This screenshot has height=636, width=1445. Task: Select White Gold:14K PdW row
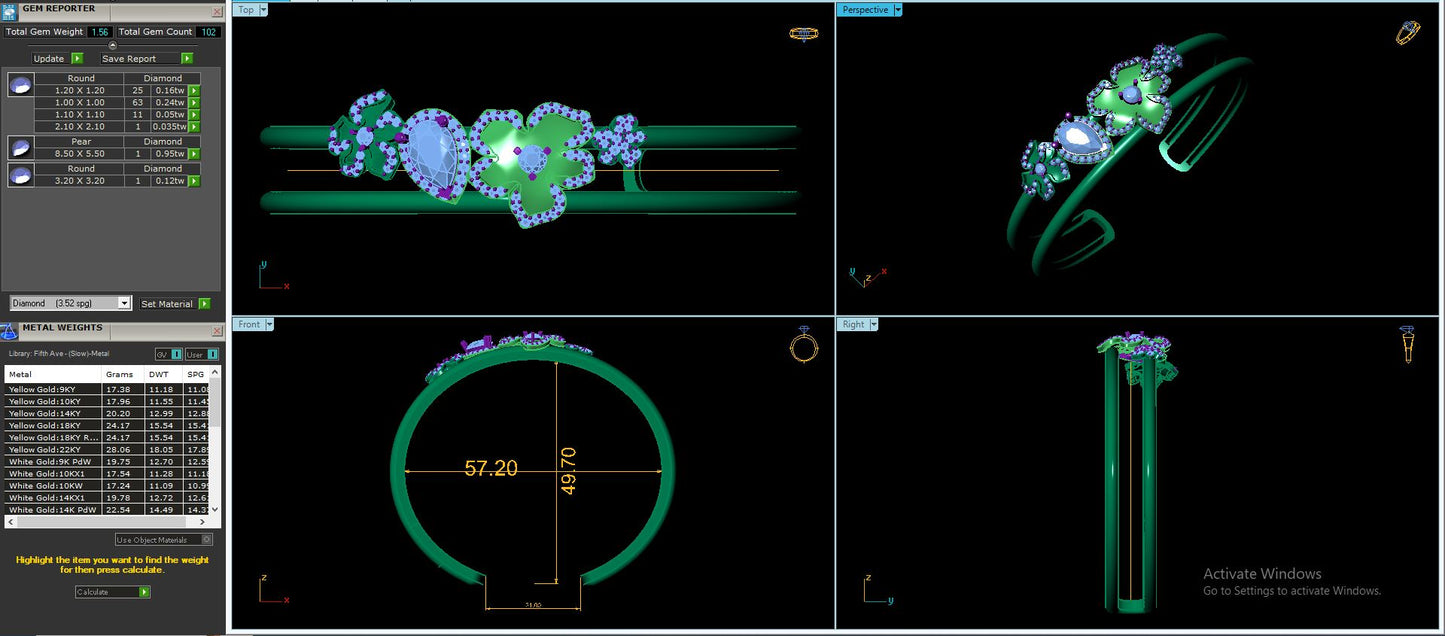click(x=107, y=510)
